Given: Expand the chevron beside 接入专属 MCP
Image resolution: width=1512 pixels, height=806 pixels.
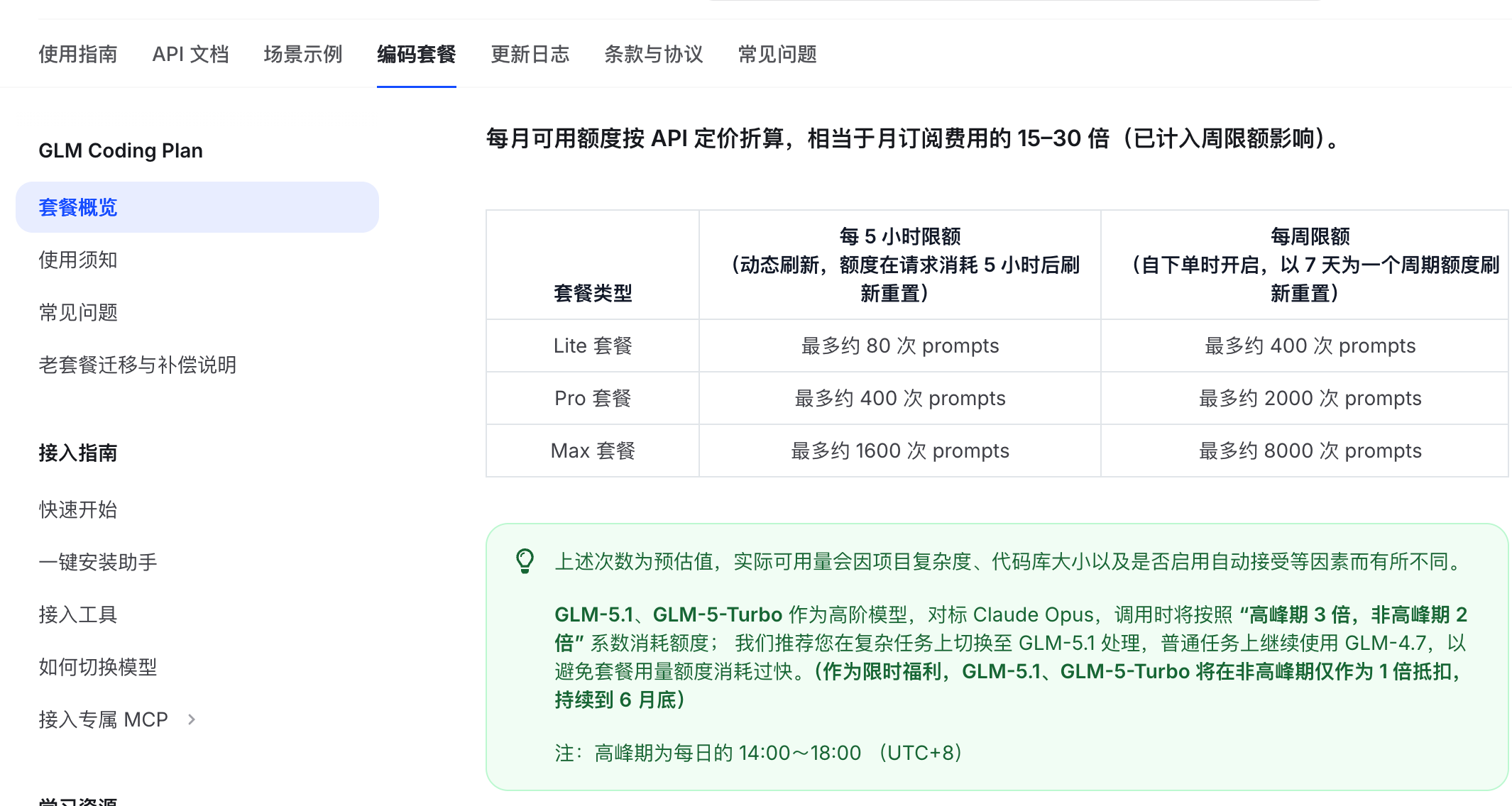Looking at the screenshot, I should [192, 719].
